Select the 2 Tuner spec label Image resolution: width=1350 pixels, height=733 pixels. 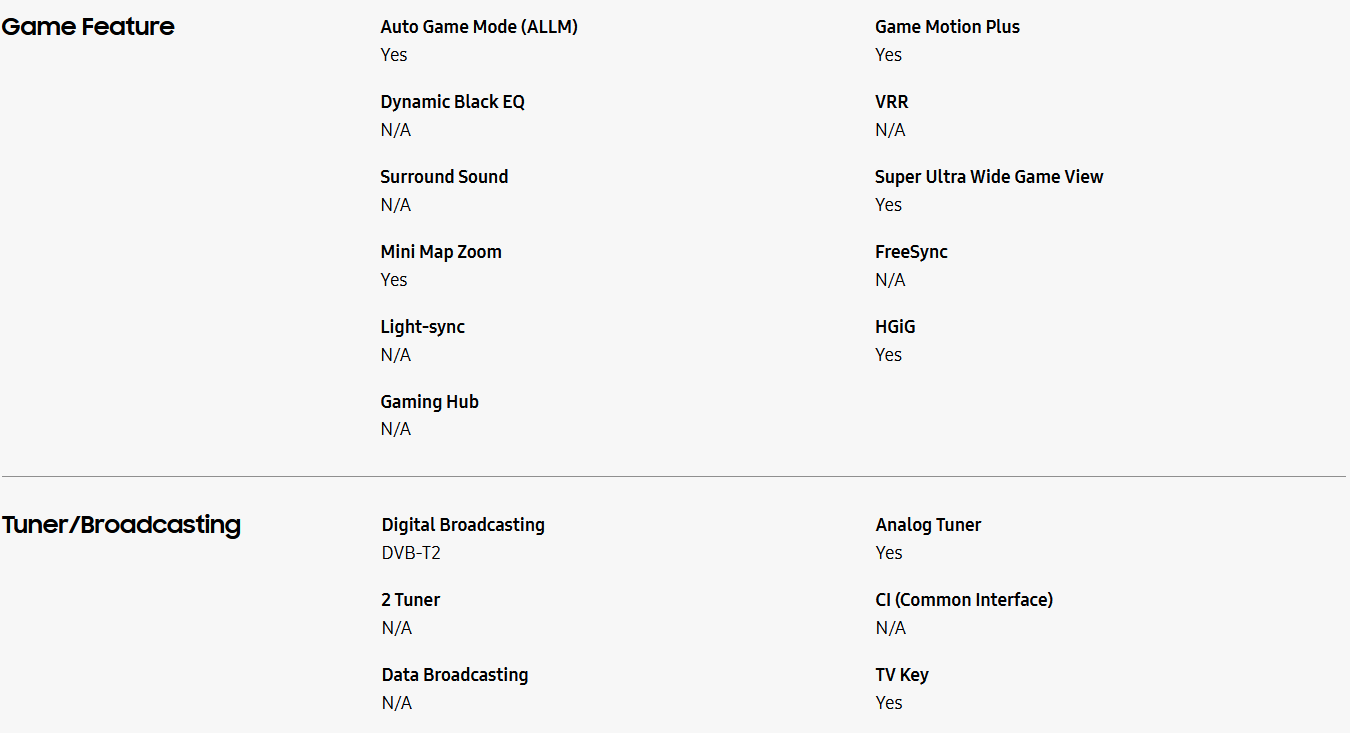[x=411, y=600]
